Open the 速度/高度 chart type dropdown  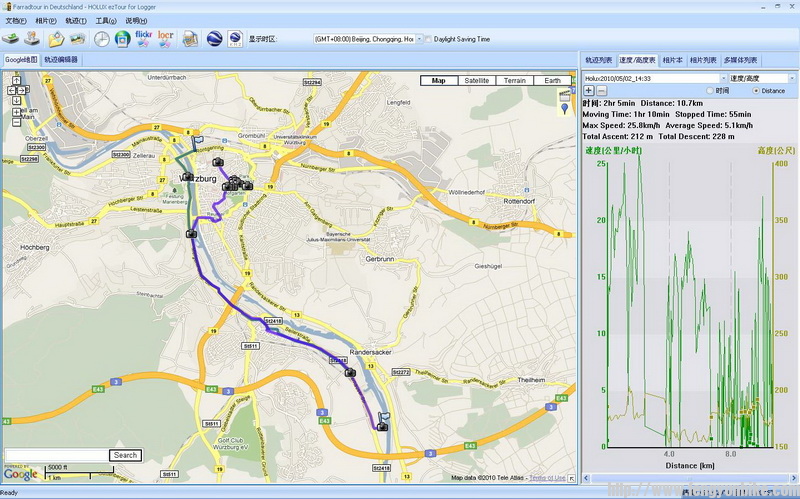[789, 77]
